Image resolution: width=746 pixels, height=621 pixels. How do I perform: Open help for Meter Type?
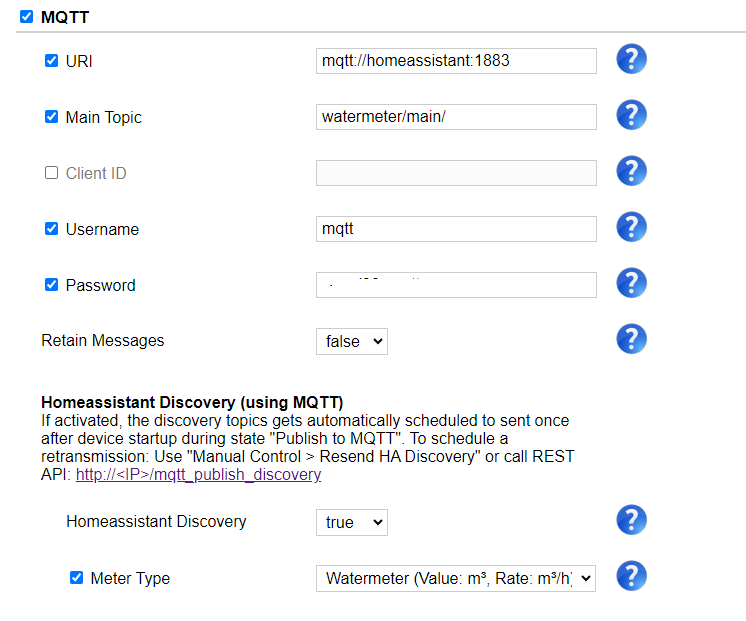click(x=631, y=576)
